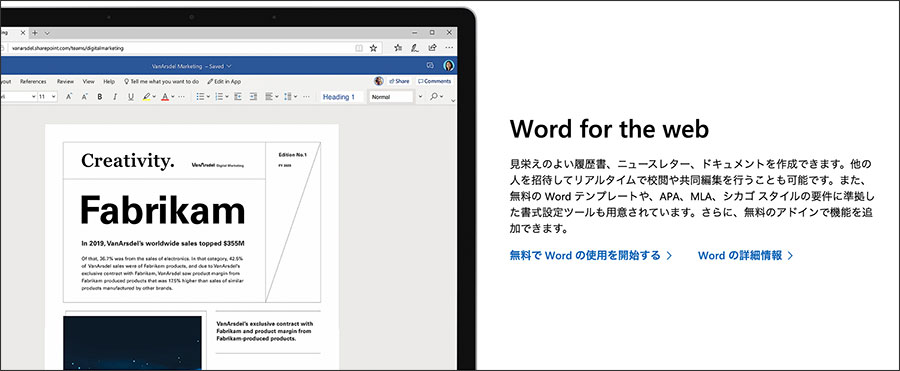
Task: Click the Edit in App option
Action: coord(224,82)
